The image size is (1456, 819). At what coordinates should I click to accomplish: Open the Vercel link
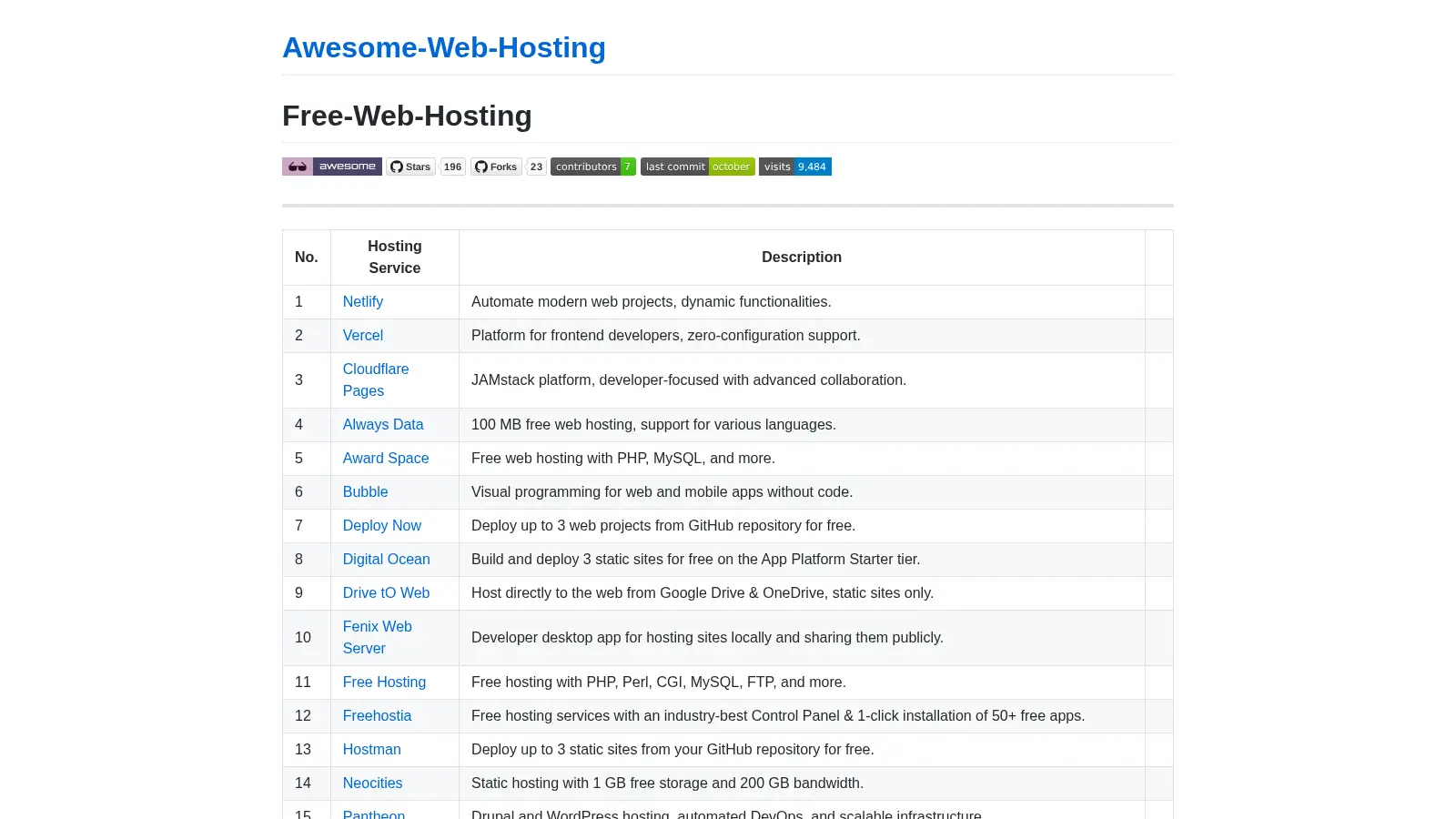click(363, 335)
